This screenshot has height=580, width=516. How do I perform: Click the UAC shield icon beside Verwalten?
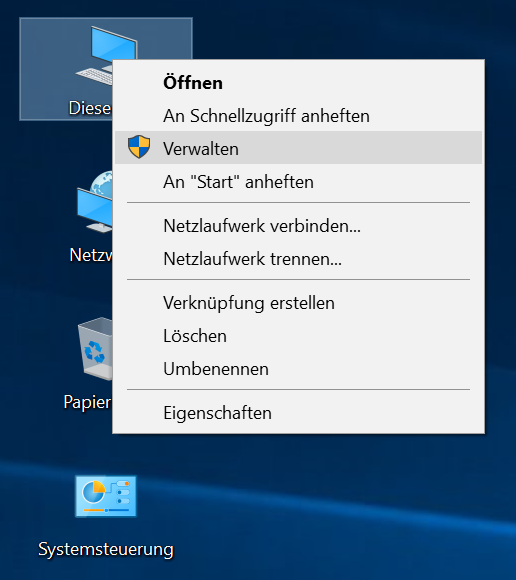click(139, 147)
